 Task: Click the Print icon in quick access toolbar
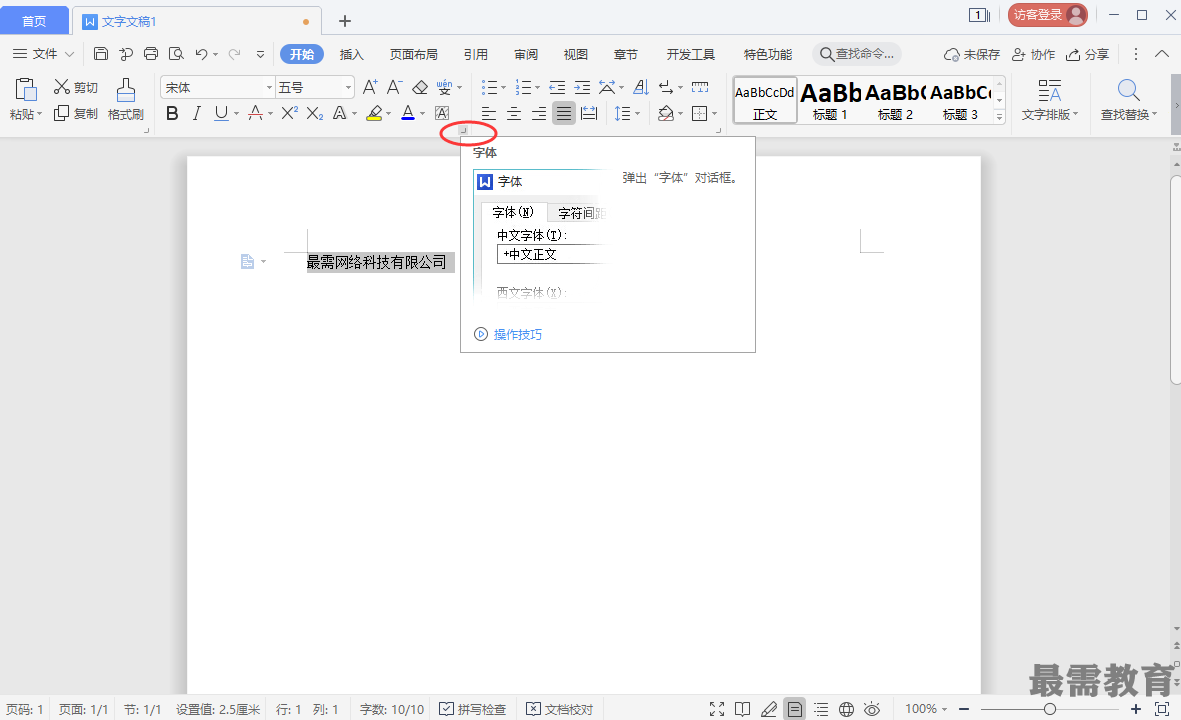point(151,53)
